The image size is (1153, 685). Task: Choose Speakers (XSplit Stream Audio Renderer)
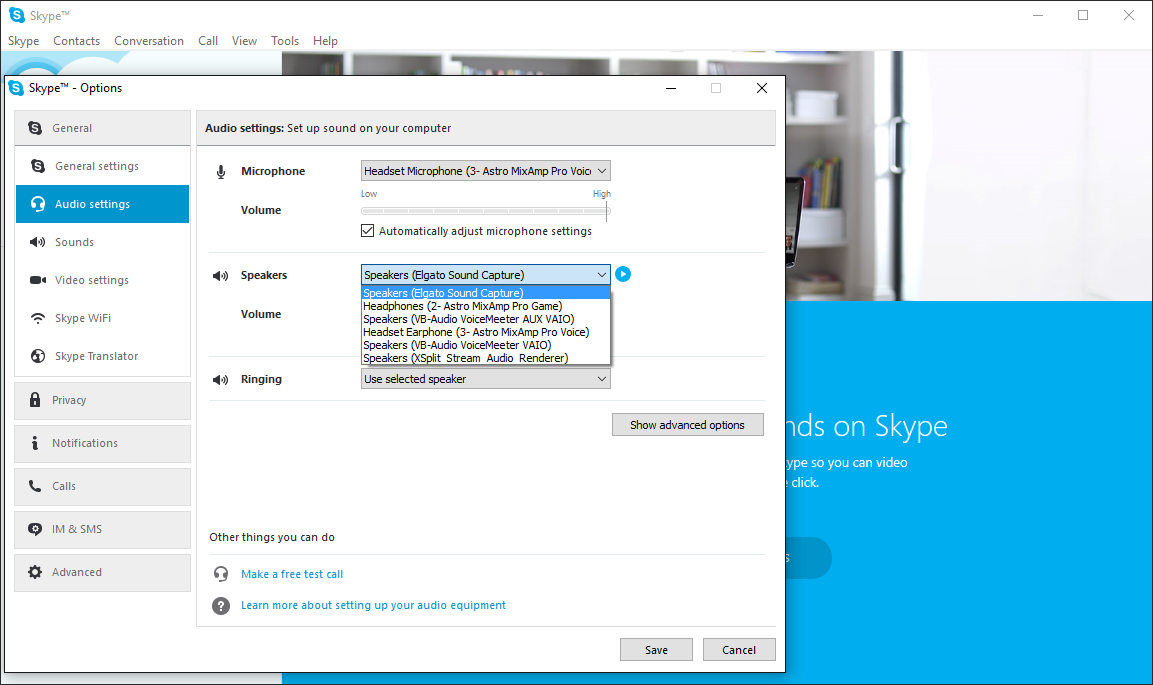click(485, 358)
